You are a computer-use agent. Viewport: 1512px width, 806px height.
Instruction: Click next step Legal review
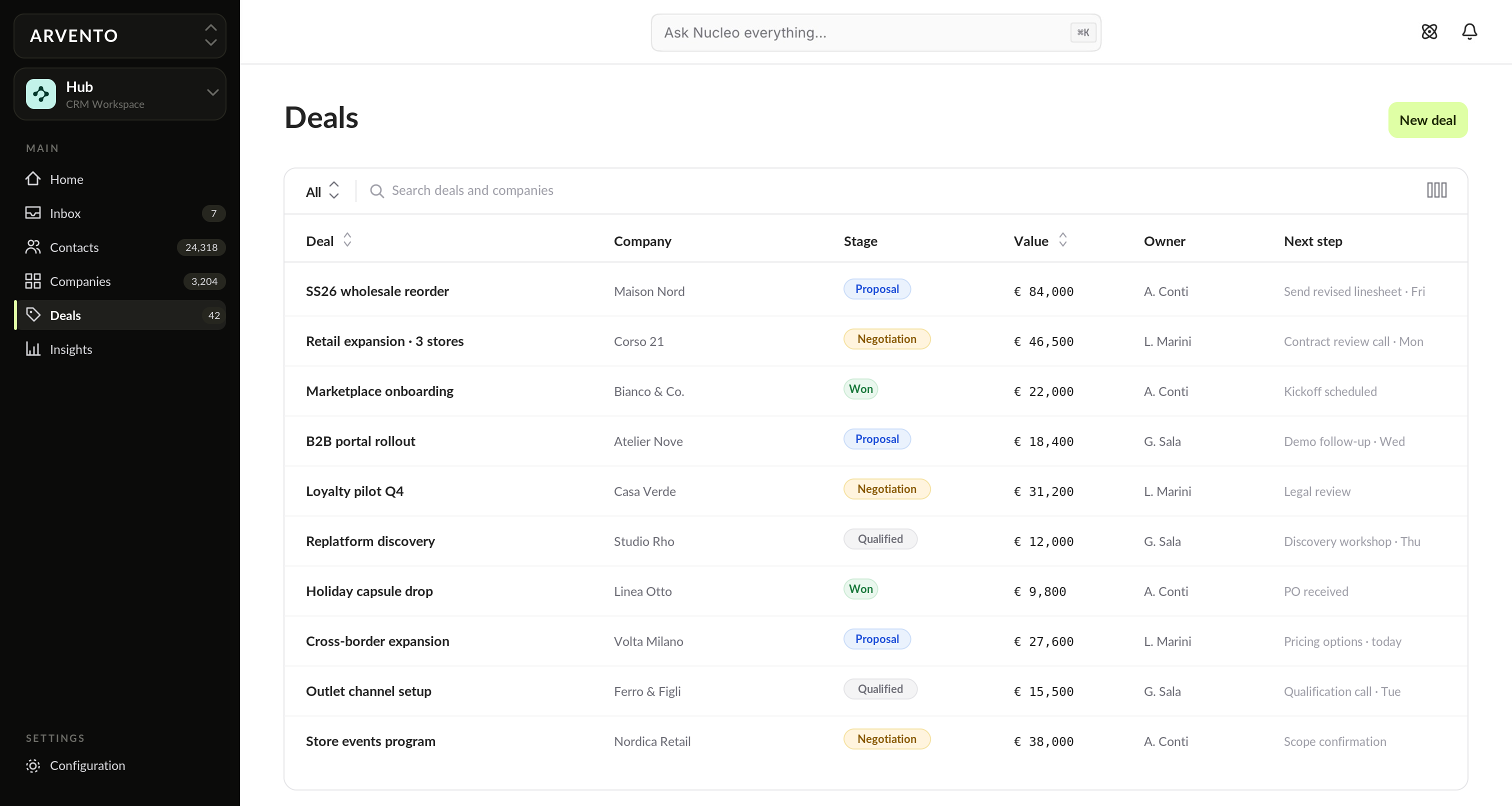[x=1316, y=491]
